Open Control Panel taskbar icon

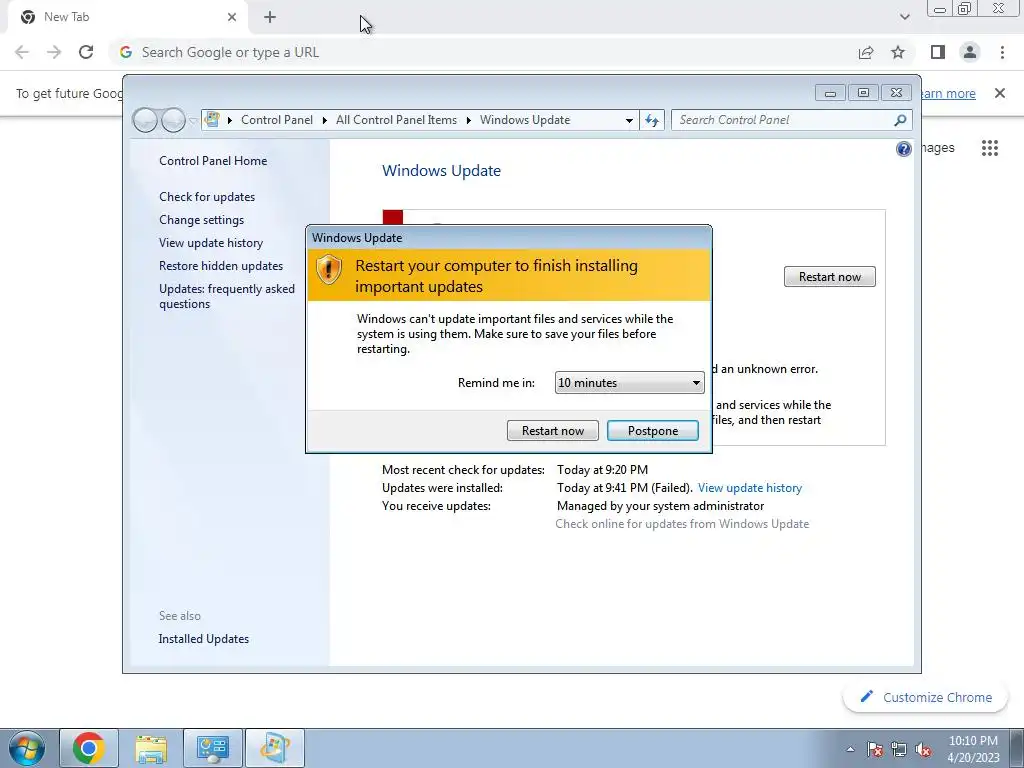[213, 748]
